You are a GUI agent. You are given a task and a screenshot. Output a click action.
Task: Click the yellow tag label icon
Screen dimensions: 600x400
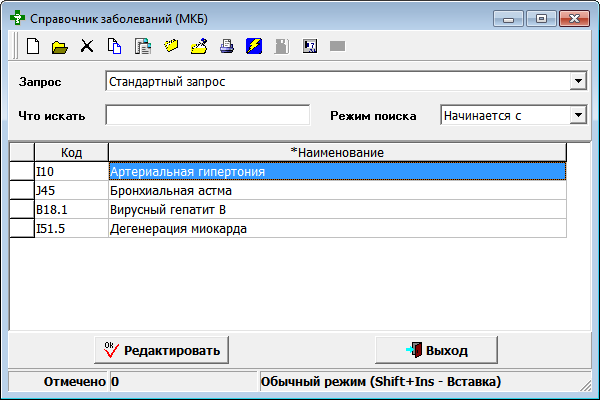point(171,46)
